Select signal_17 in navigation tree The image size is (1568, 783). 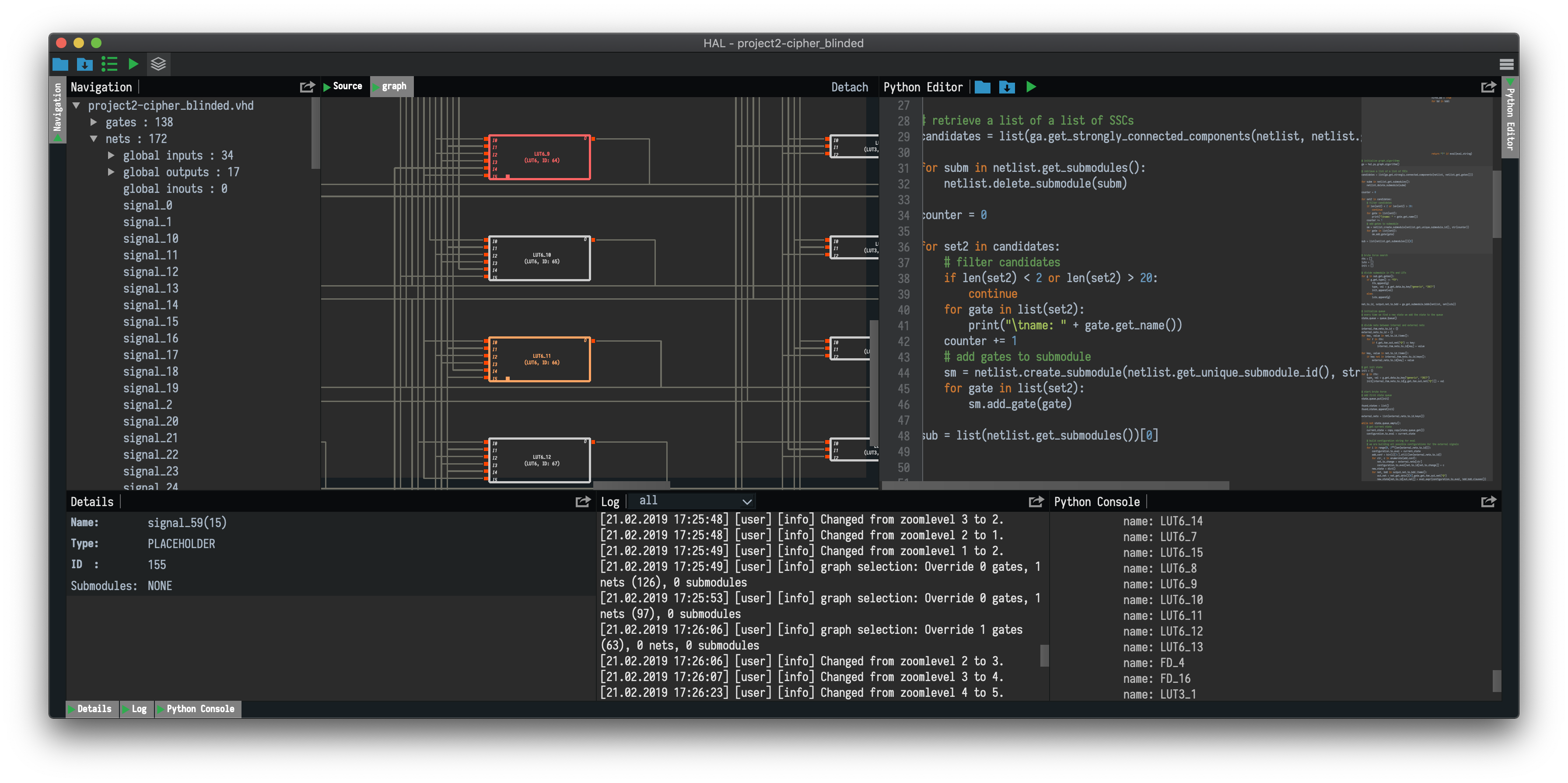[x=151, y=355]
